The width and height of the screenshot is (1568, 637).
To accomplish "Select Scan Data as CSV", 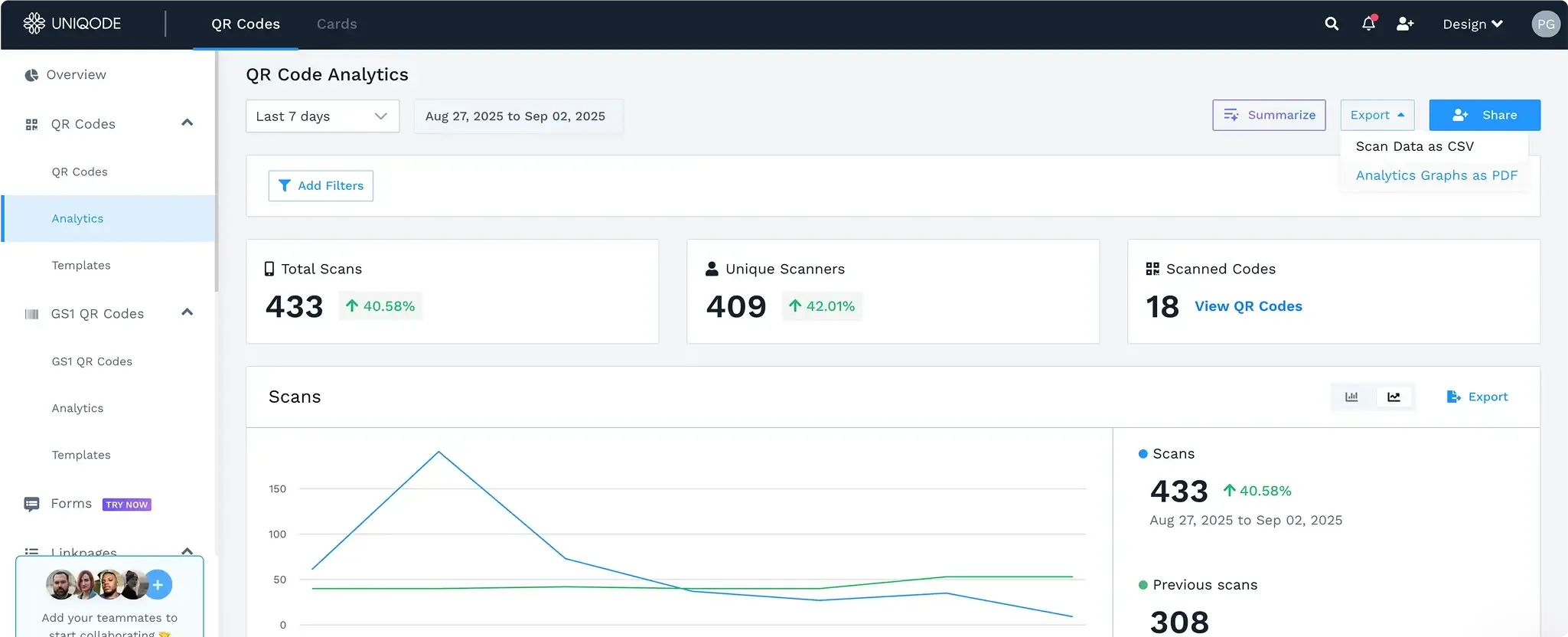I will pos(1414,146).
